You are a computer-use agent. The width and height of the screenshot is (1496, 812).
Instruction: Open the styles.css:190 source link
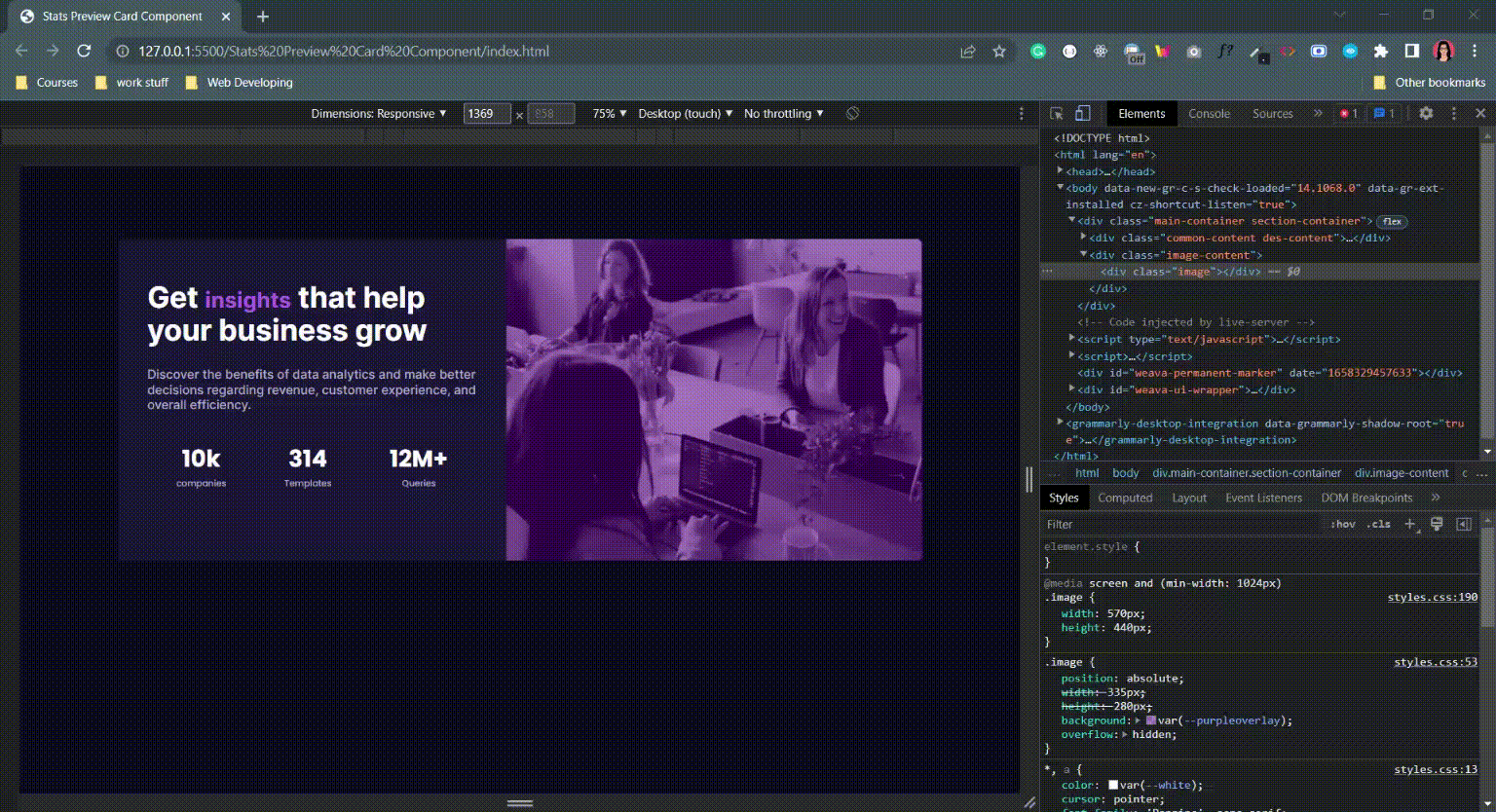tap(1432, 597)
